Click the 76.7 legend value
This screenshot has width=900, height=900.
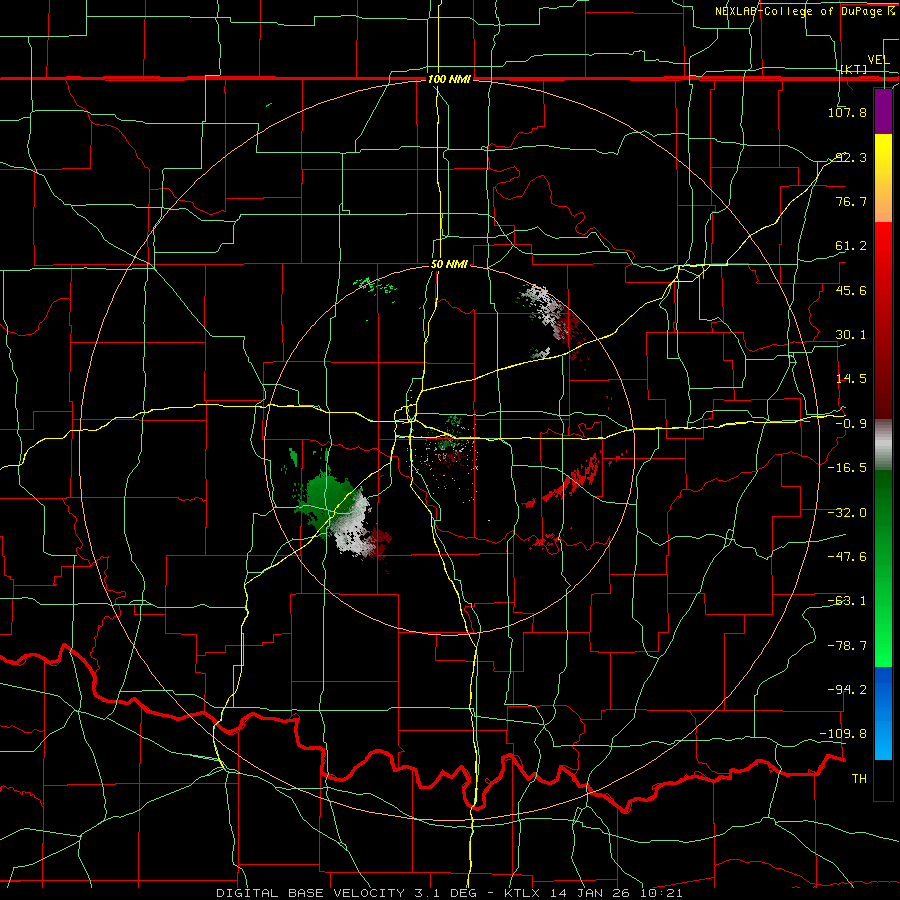coord(851,201)
